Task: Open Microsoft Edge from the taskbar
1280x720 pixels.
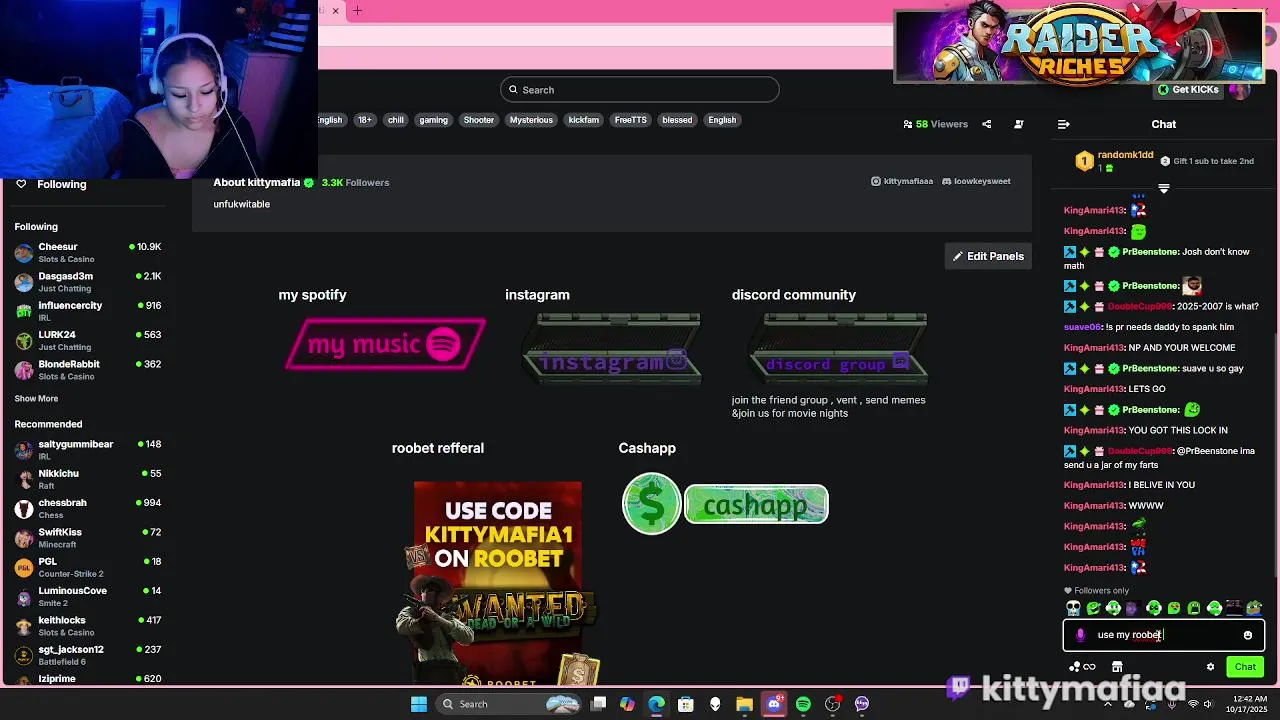Action: click(x=656, y=704)
